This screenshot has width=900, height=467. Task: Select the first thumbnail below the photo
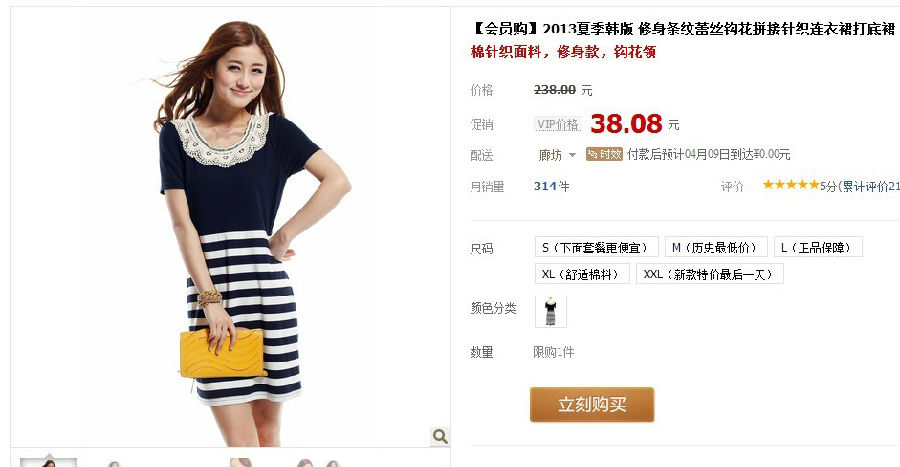(x=48, y=462)
